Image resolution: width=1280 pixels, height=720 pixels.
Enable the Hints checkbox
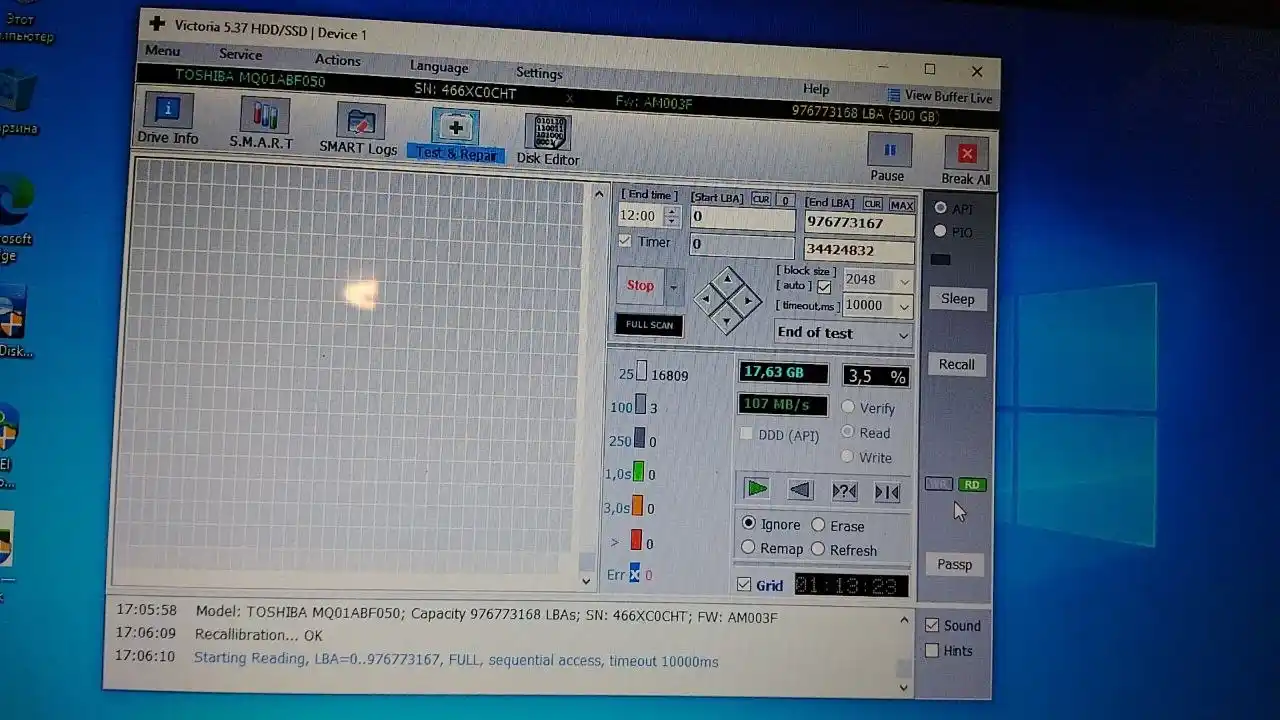[932, 650]
